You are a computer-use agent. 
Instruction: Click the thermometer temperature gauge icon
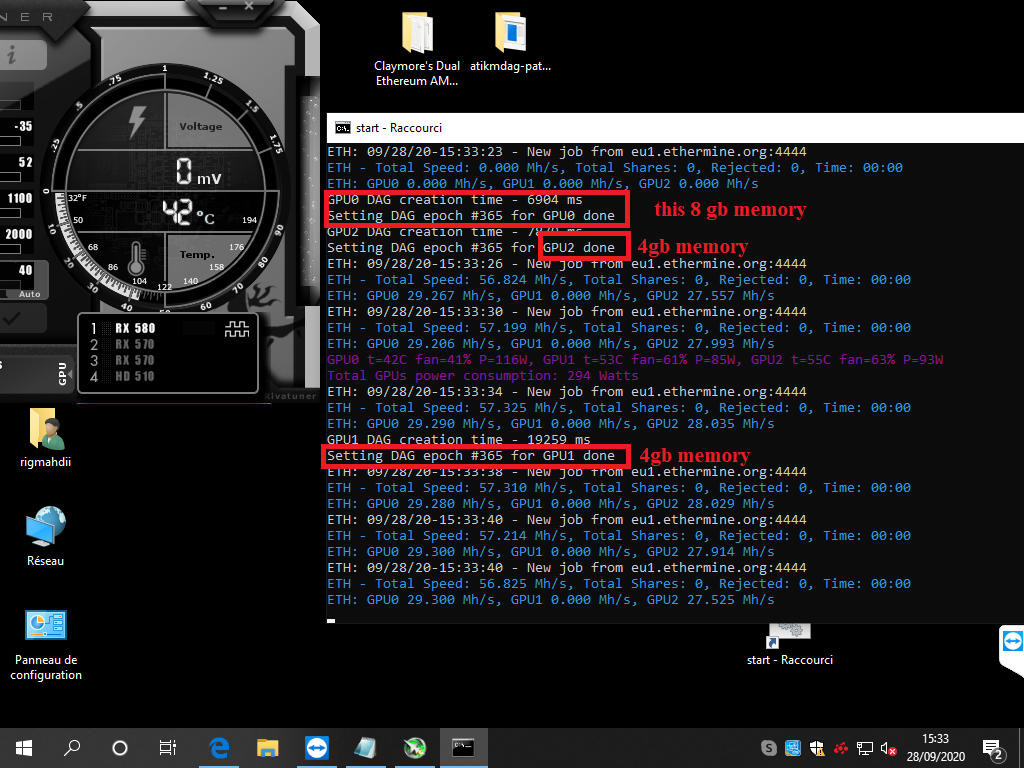136,259
